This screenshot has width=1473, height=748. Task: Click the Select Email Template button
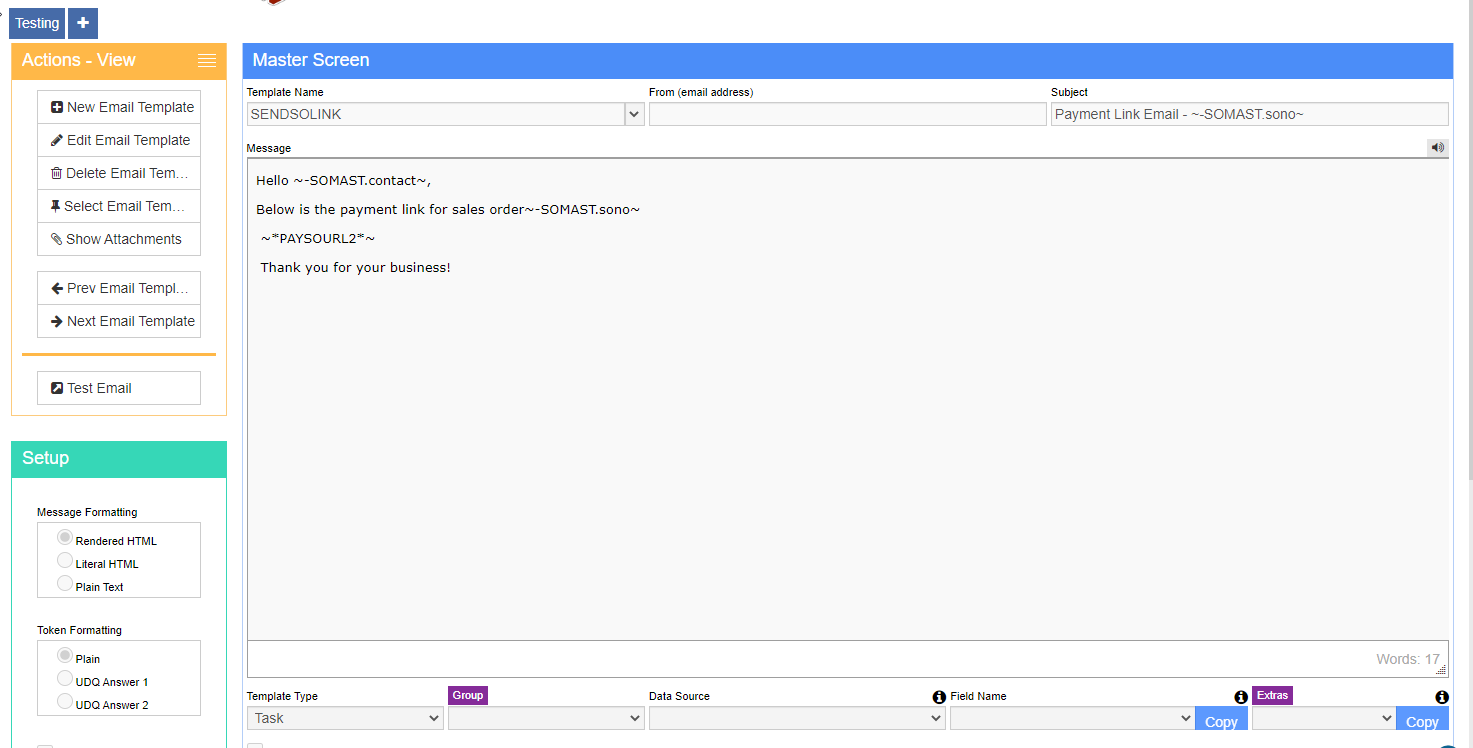[x=119, y=206]
